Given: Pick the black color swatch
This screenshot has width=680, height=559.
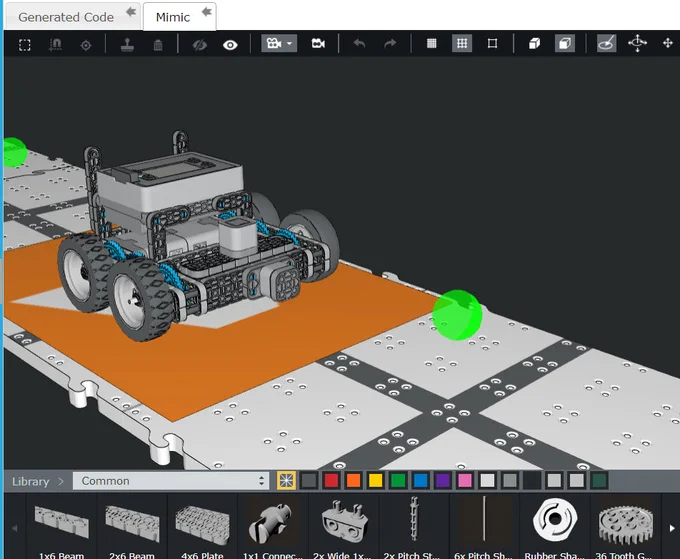Looking at the screenshot, I should pyautogui.click(x=532, y=481).
